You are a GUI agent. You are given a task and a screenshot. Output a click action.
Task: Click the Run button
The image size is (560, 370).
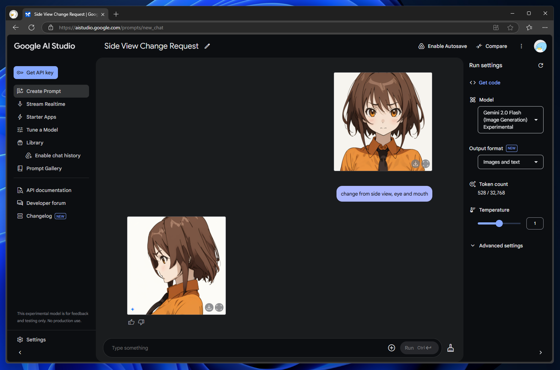coord(419,348)
